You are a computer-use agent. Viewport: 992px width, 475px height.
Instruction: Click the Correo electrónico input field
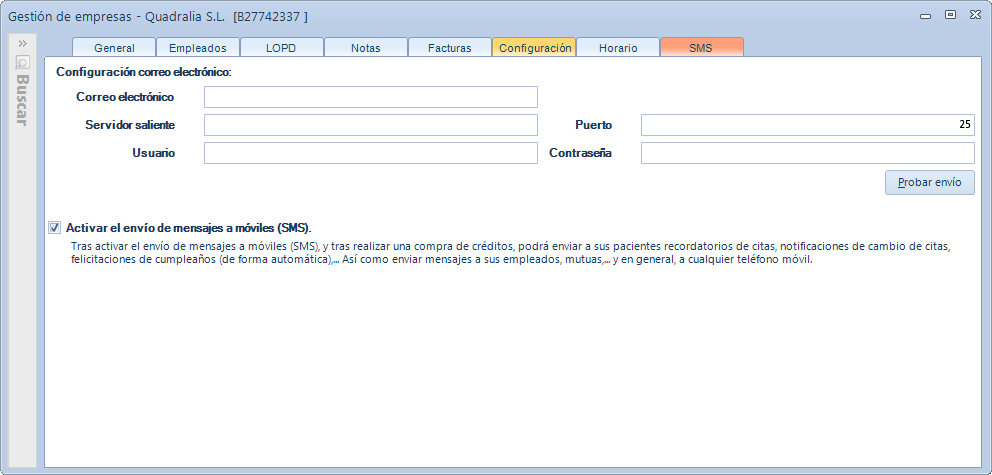coord(370,97)
